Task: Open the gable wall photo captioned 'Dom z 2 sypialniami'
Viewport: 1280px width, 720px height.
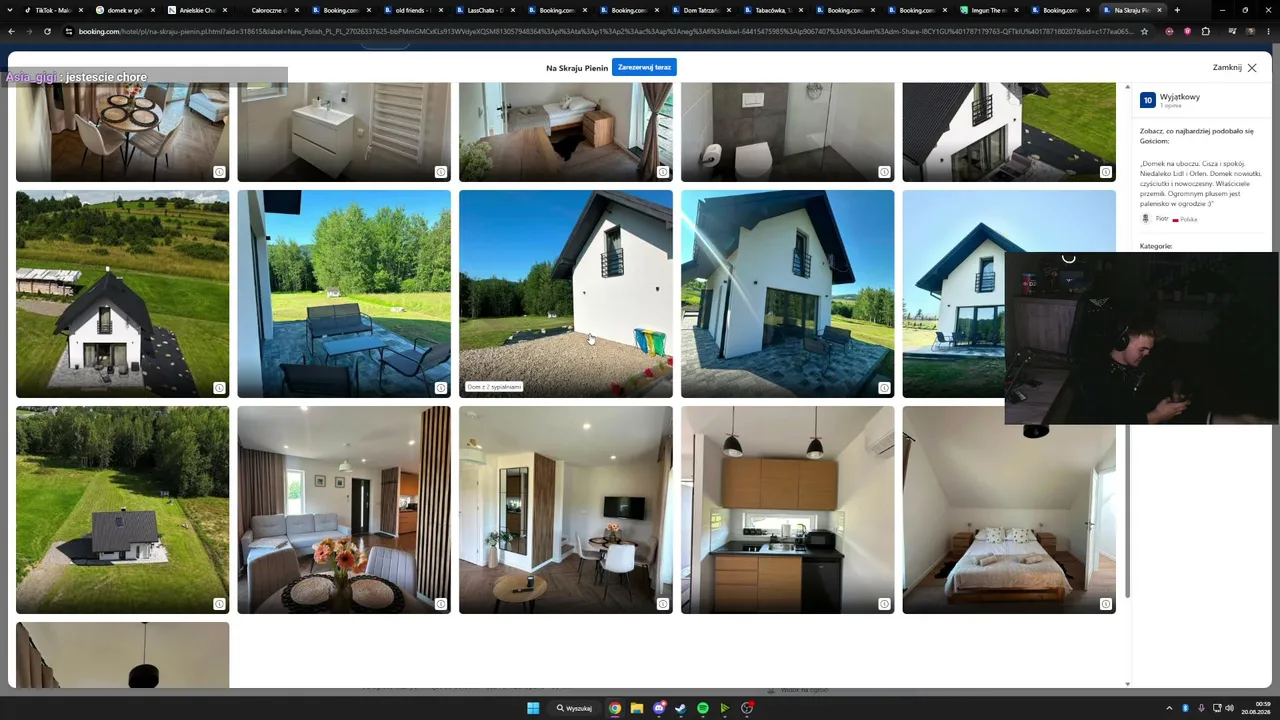Action: coord(566,294)
